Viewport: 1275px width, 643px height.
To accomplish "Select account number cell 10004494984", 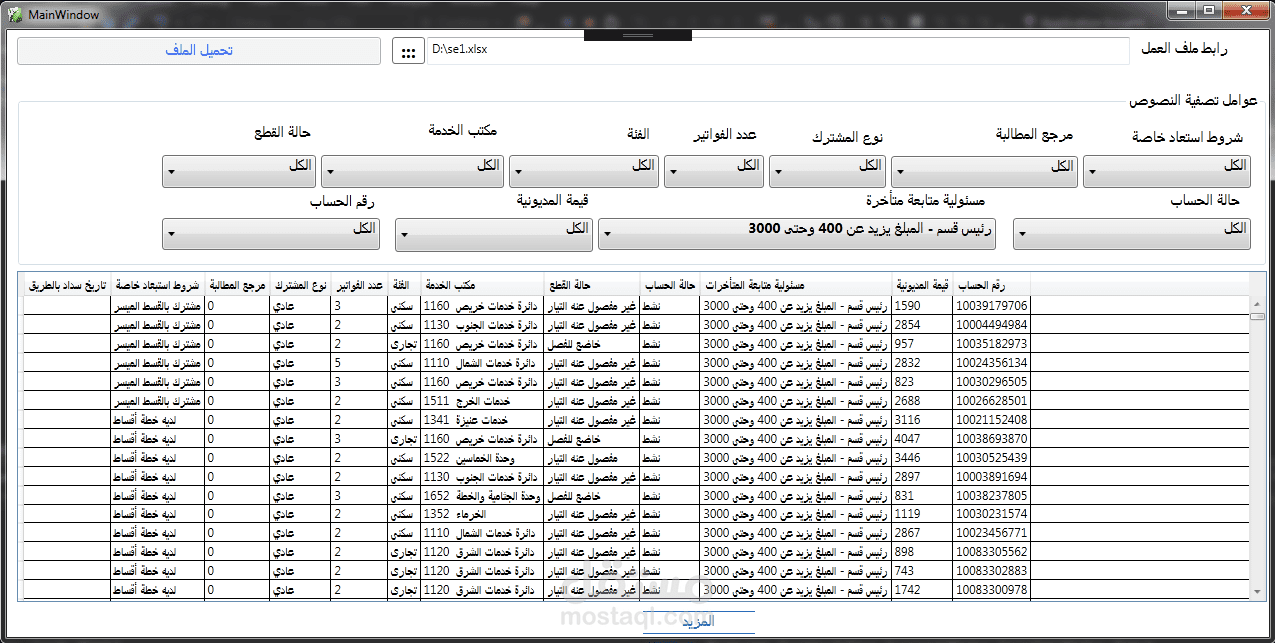I will click(x=992, y=324).
